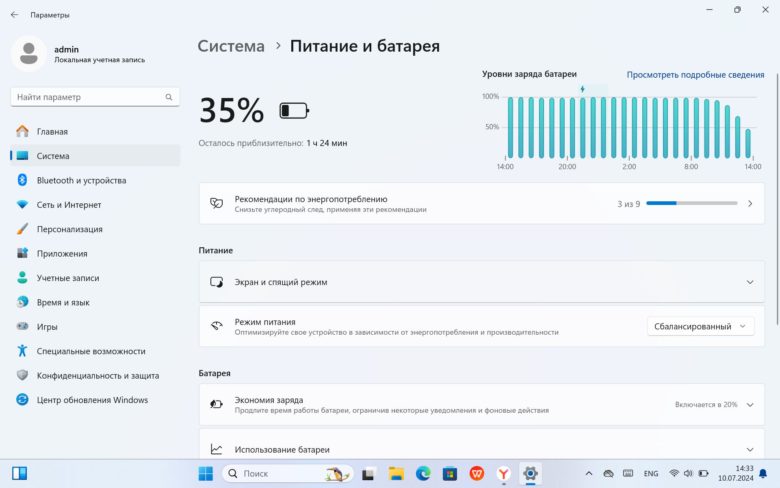Viewport: 780px width, 488px height.
Task: Click the 3 из 9 progress bar
Action: [691, 203]
